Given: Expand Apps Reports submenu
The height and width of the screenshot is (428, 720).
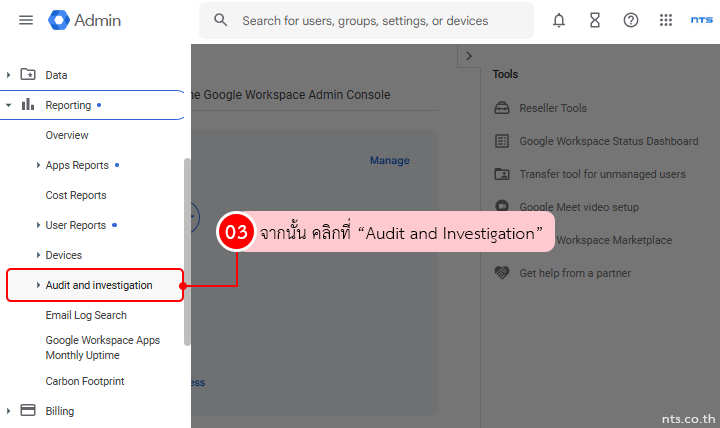Looking at the screenshot, I should coord(38,165).
